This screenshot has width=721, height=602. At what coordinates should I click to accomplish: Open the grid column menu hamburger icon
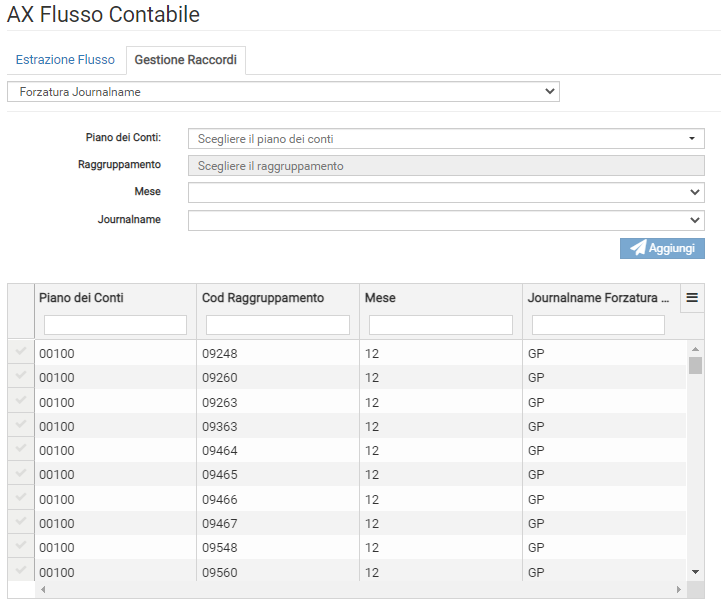coord(691,297)
